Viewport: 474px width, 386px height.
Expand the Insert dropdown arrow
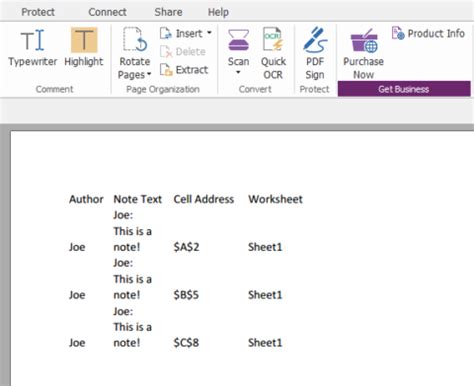tap(209, 33)
